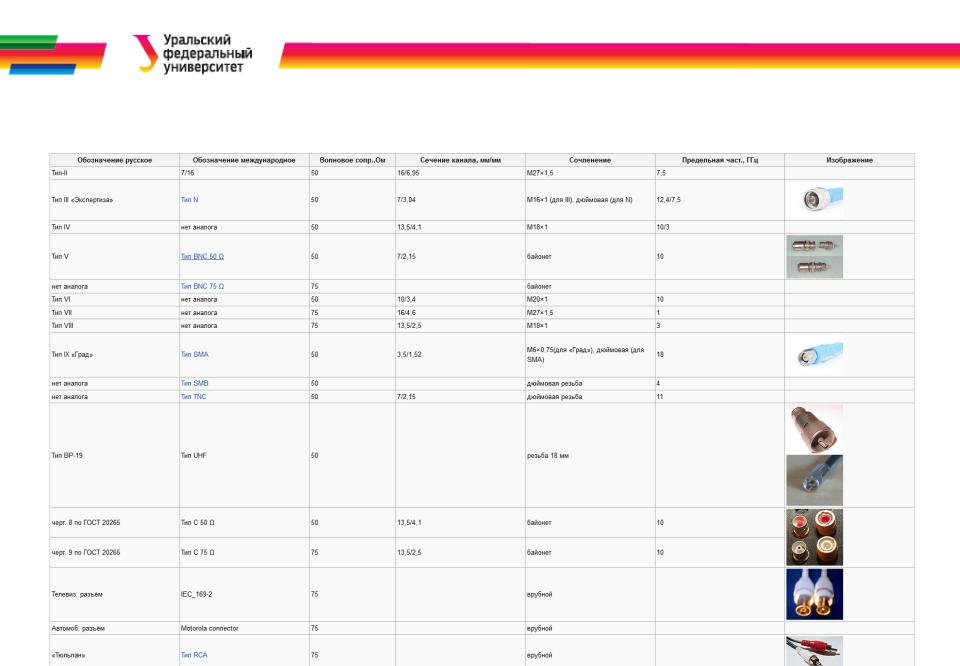Screen dimensions: 960x666
Task: View the type C connectors photo
Action: click(815, 537)
